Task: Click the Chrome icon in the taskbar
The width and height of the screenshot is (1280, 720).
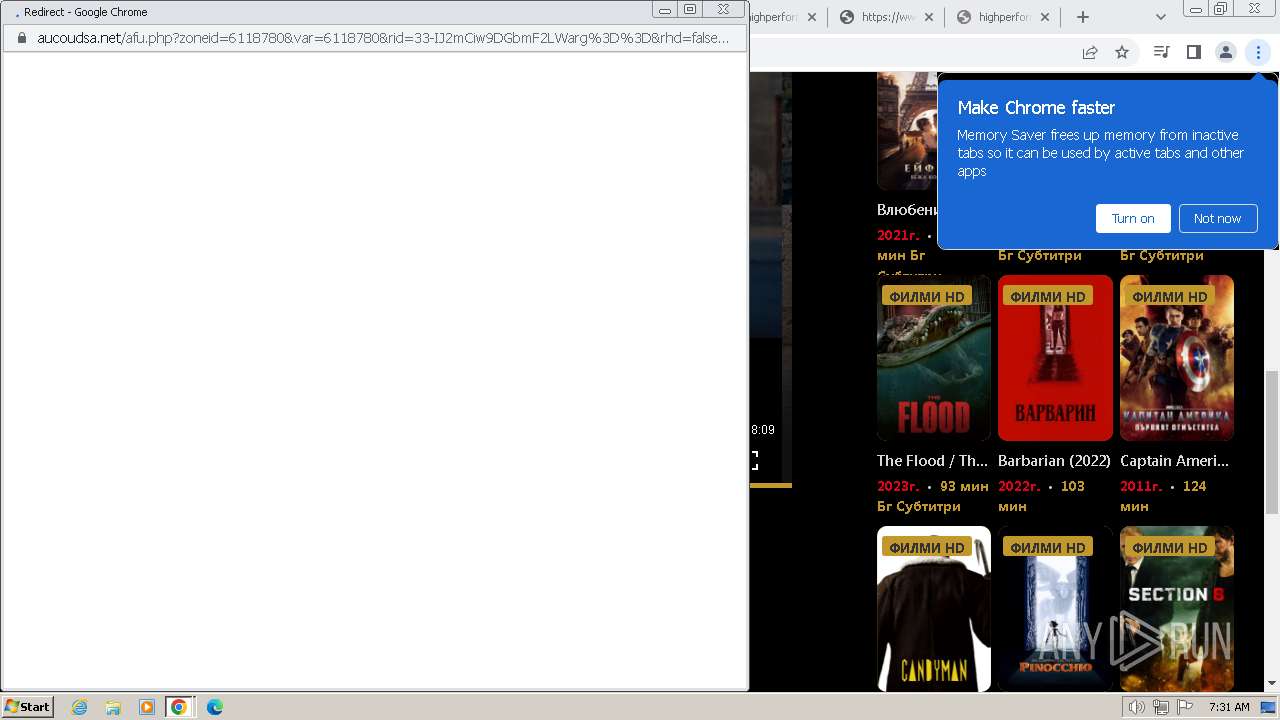Action: pos(179,707)
